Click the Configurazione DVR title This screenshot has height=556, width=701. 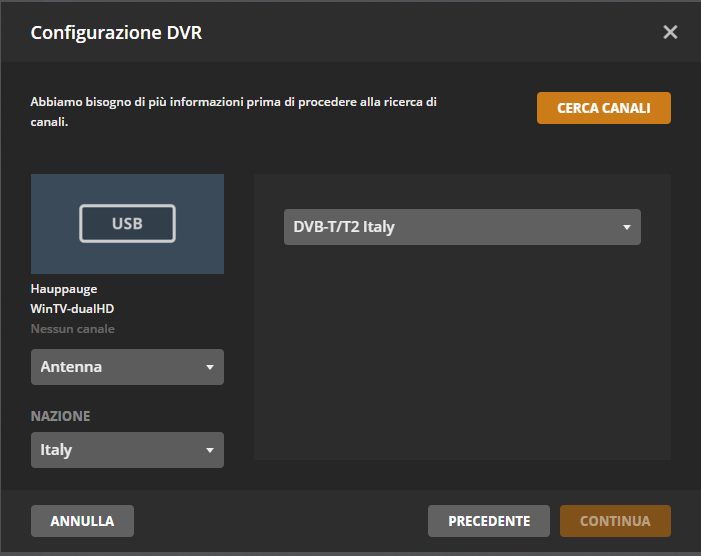[x=116, y=33]
